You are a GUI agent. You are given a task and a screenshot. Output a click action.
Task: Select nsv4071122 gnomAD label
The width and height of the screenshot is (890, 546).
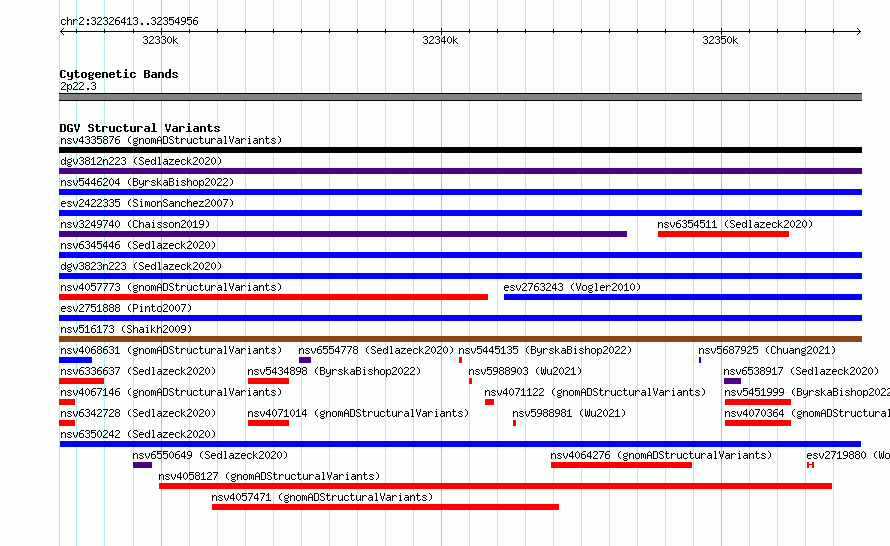595,392
